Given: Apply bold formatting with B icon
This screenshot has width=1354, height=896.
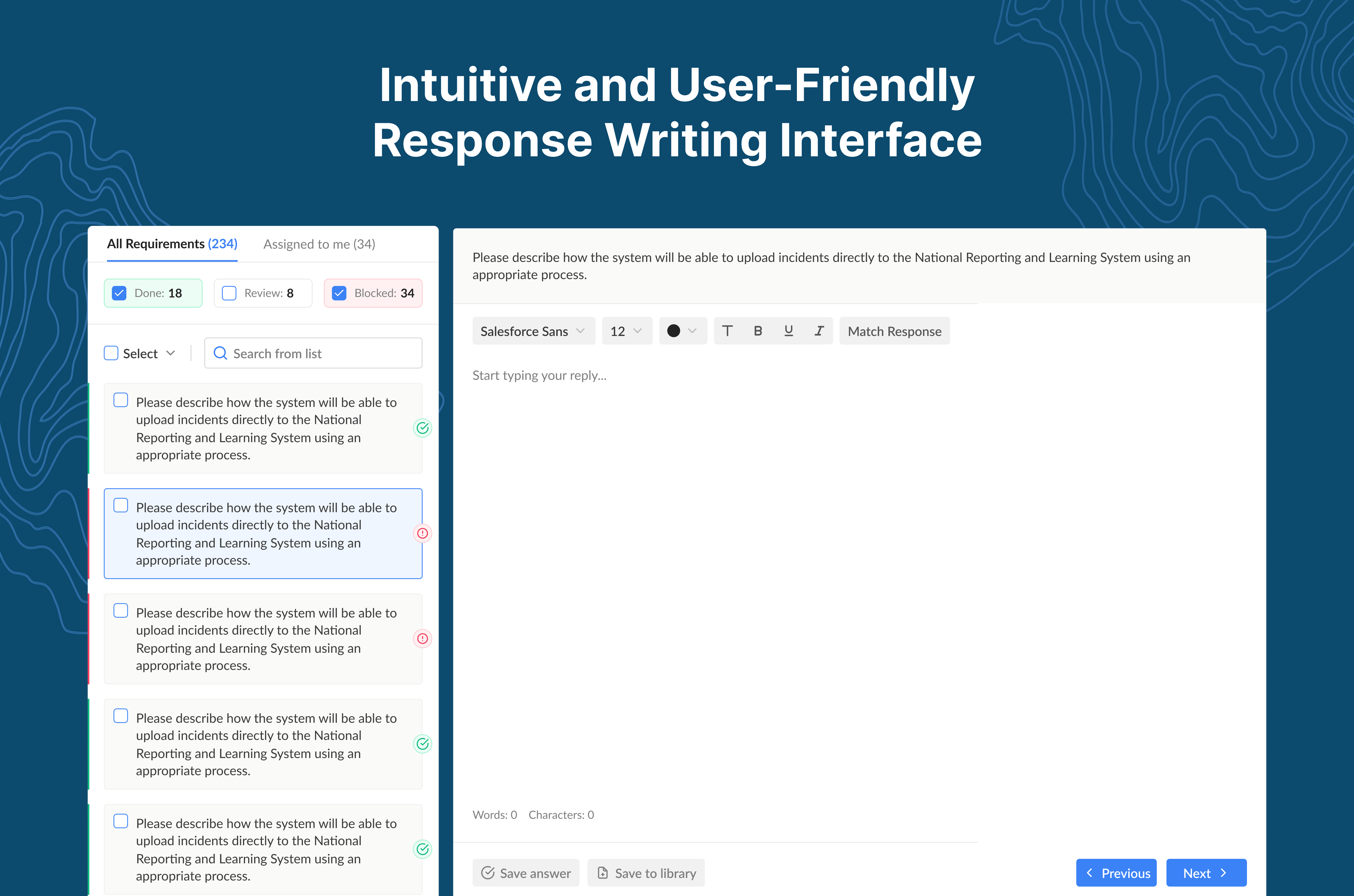Looking at the screenshot, I should [758, 331].
